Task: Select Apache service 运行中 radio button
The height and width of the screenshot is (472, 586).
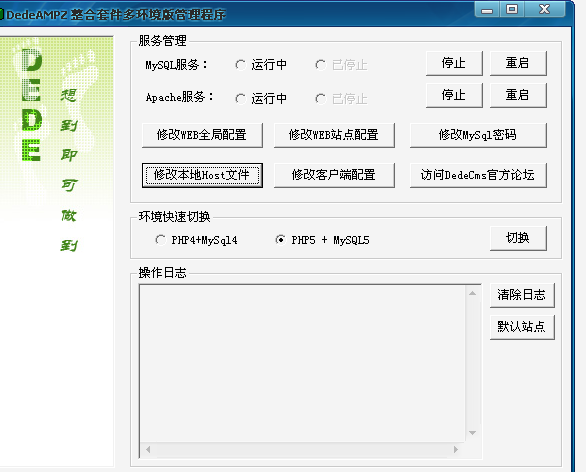Action: [241, 99]
